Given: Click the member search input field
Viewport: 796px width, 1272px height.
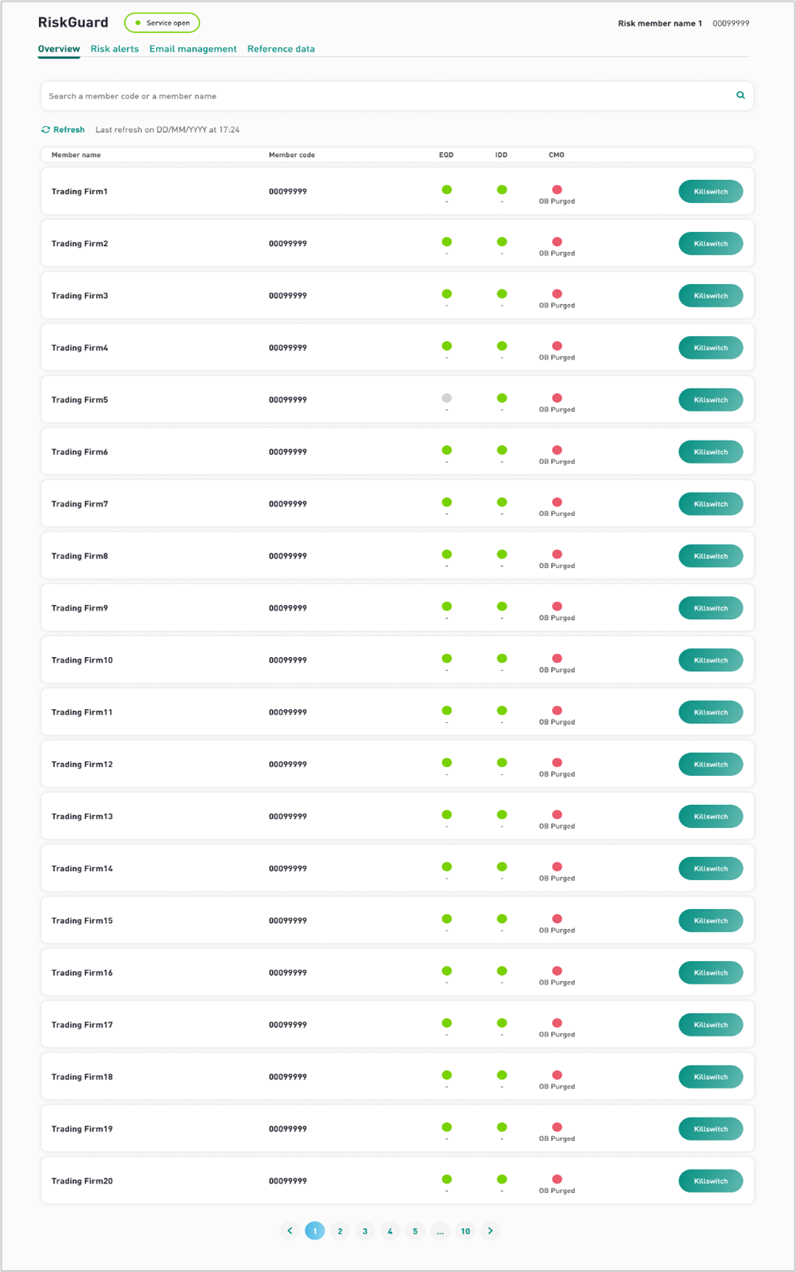Looking at the screenshot, I should pyautogui.click(x=397, y=96).
